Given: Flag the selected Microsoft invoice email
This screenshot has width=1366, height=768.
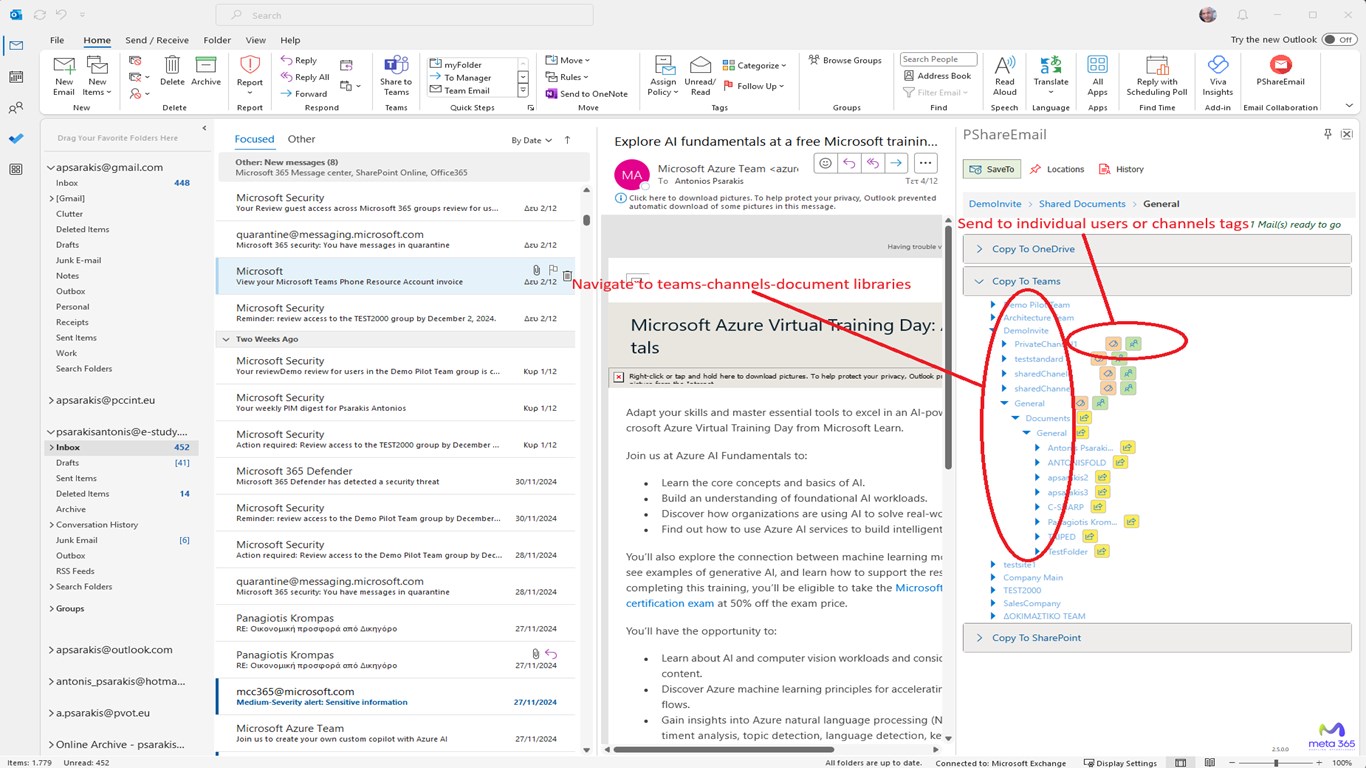Looking at the screenshot, I should tap(553, 271).
